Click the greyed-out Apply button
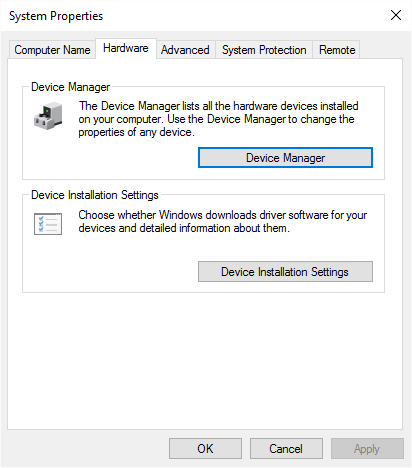The height and width of the screenshot is (468, 412). coord(367,449)
